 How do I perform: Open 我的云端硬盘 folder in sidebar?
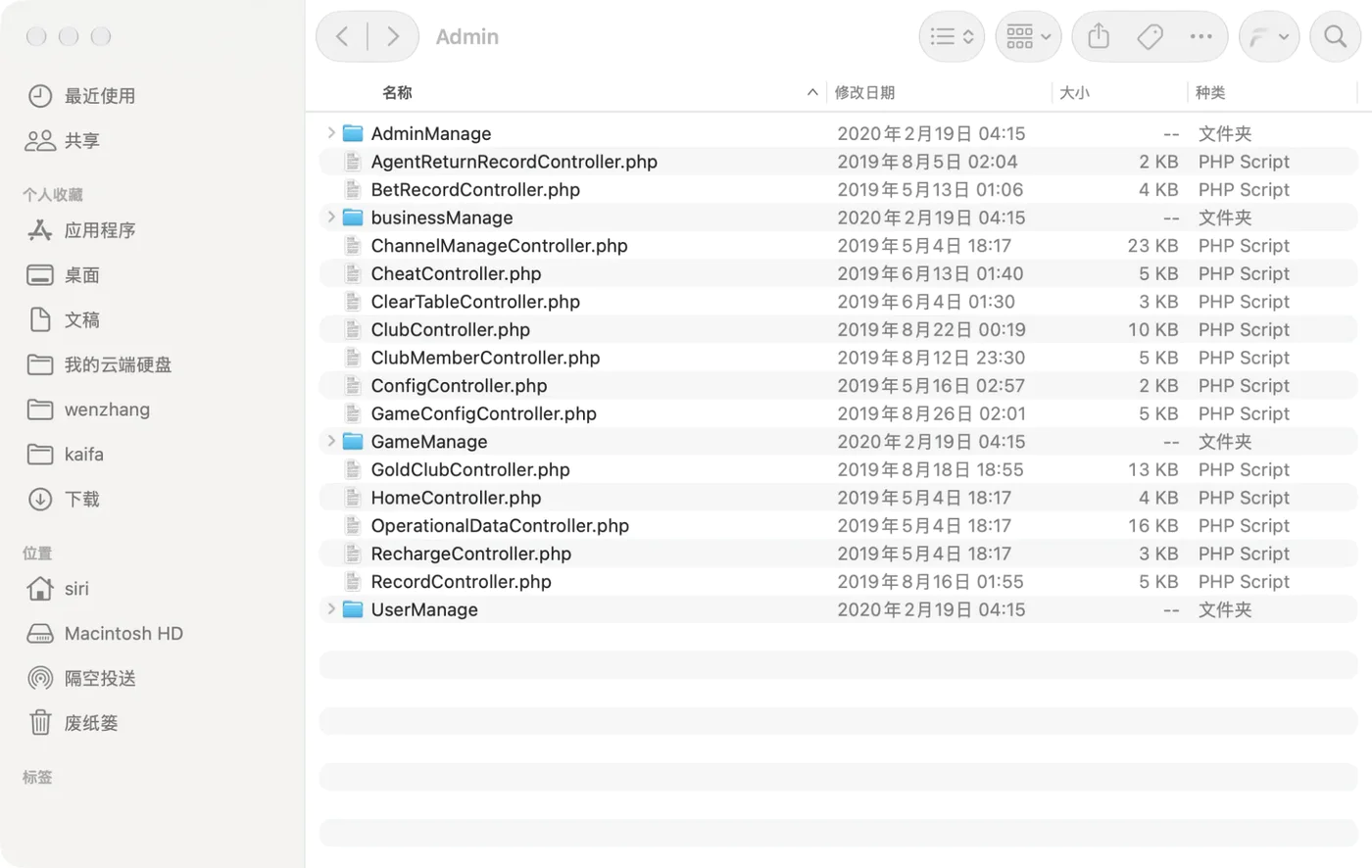tap(99, 365)
